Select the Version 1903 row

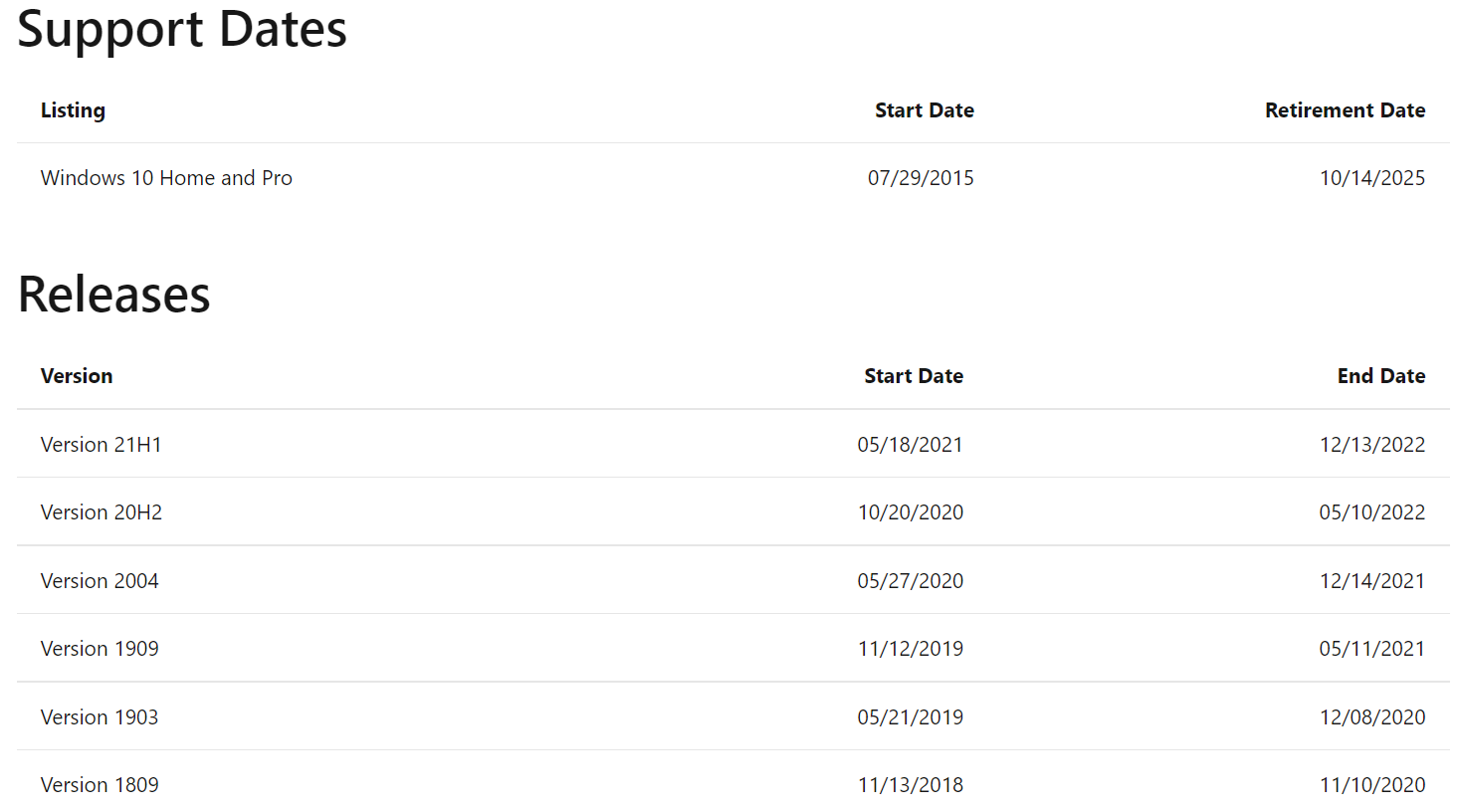(733, 716)
